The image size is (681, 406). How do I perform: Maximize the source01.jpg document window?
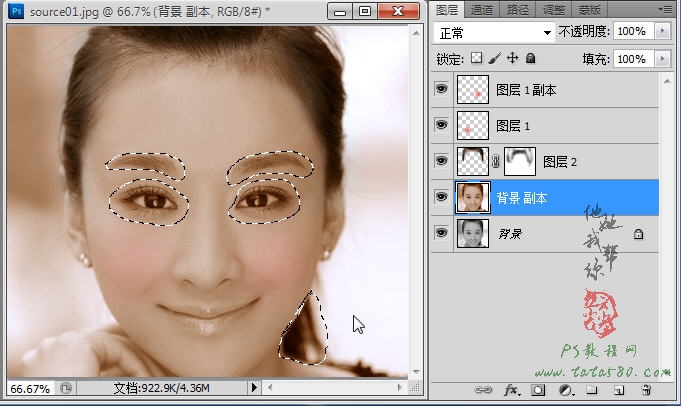[365, 11]
